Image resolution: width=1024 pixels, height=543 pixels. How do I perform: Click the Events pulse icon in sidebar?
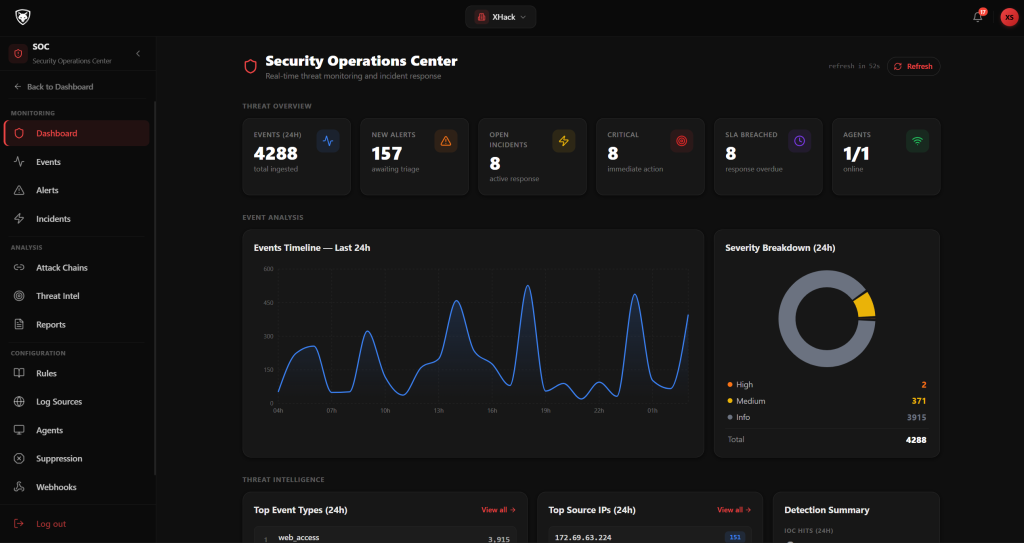tap(19, 162)
